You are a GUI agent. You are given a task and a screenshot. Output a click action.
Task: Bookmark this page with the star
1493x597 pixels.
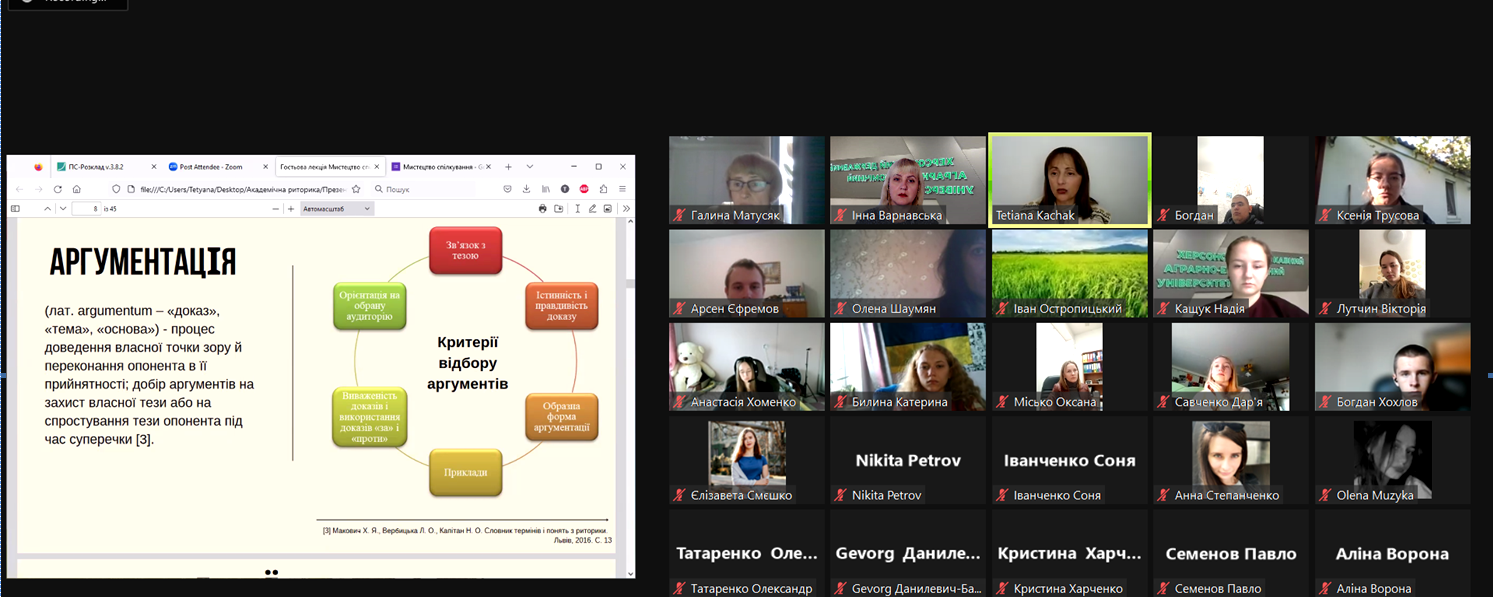(356, 189)
